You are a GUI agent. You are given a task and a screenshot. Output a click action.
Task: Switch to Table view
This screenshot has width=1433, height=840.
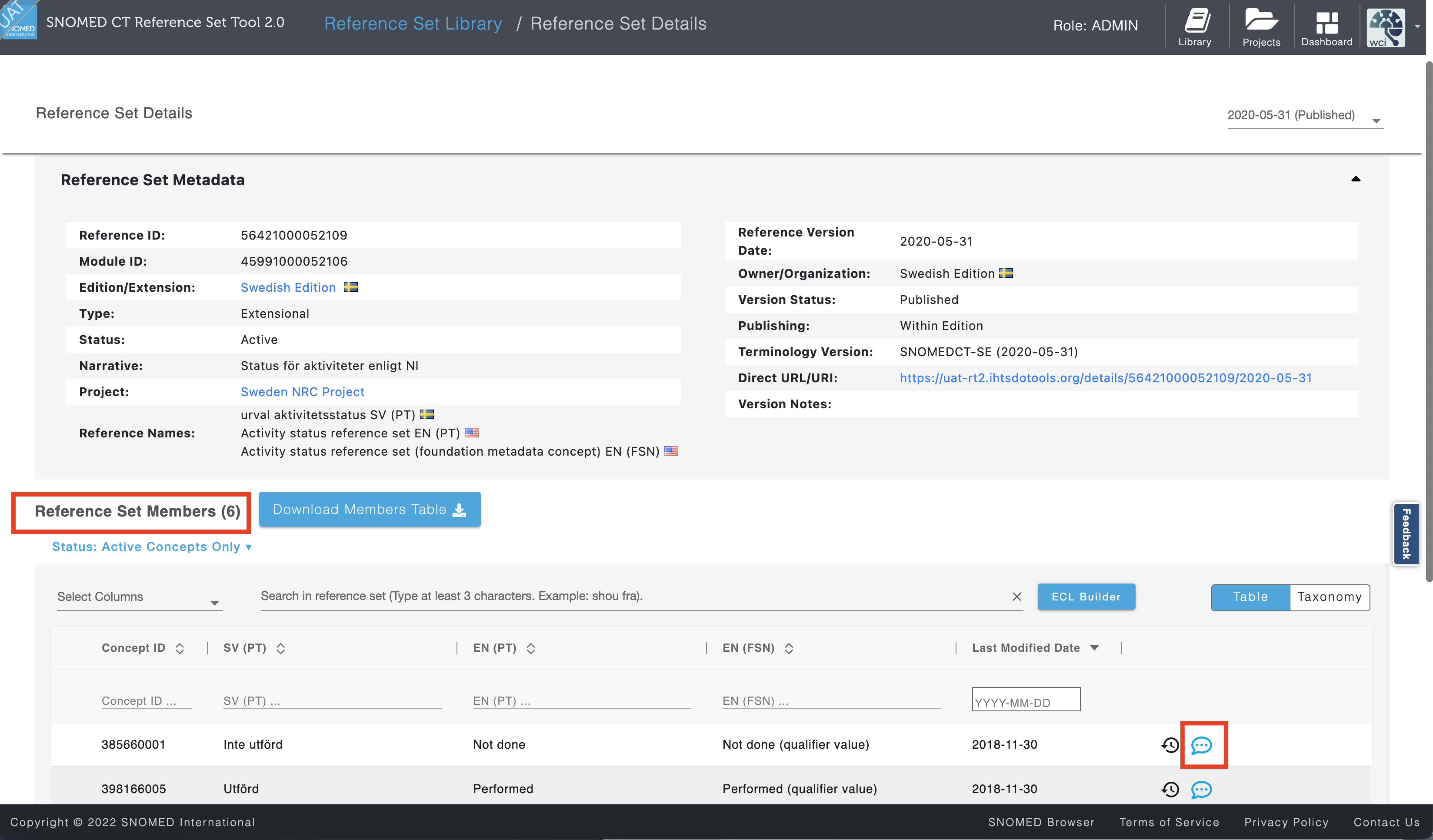pos(1250,597)
